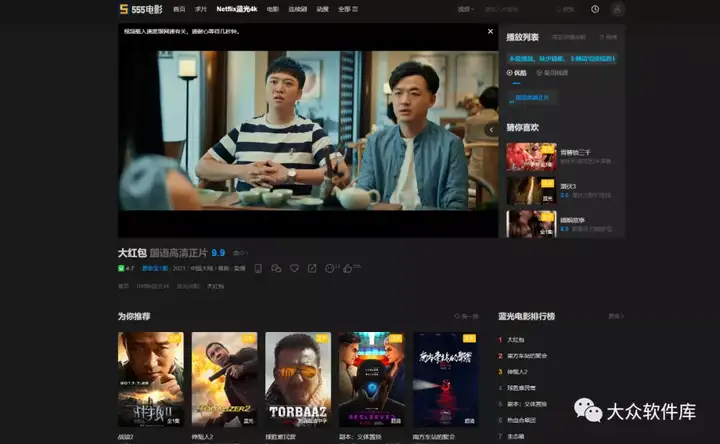Open the Equalizer 2 poster thumbnail
Viewport: 720px width, 444px height.
tap(225, 380)
